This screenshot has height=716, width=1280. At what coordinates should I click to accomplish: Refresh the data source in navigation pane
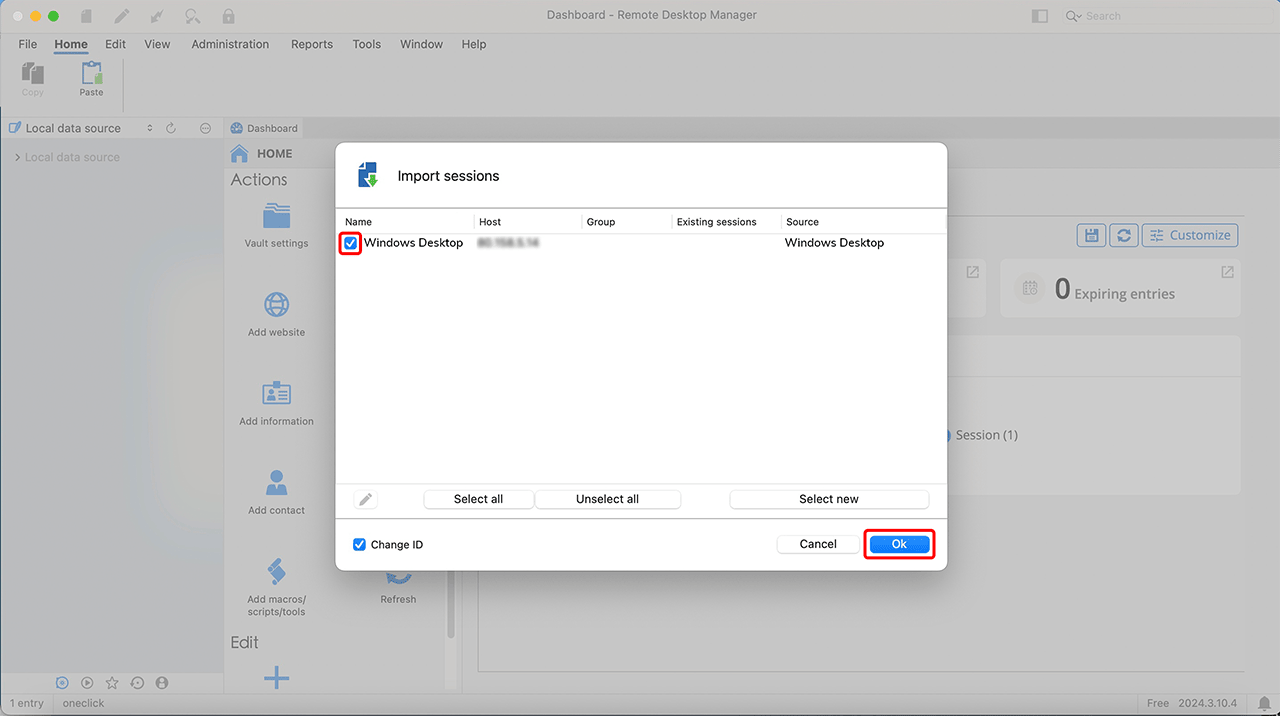coord(171,128)
